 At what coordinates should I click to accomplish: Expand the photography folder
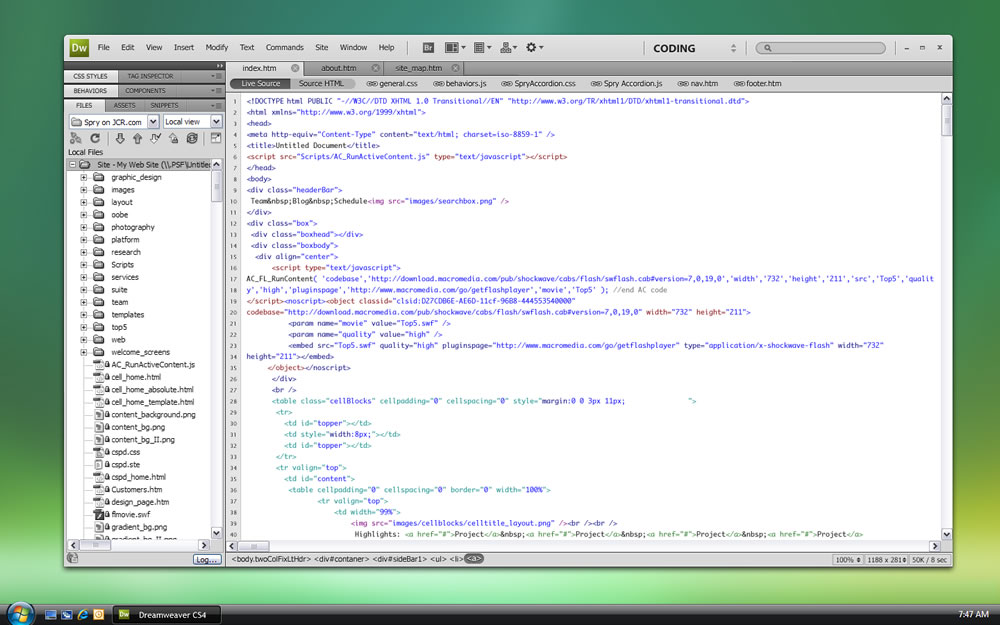tap(84, 227)
